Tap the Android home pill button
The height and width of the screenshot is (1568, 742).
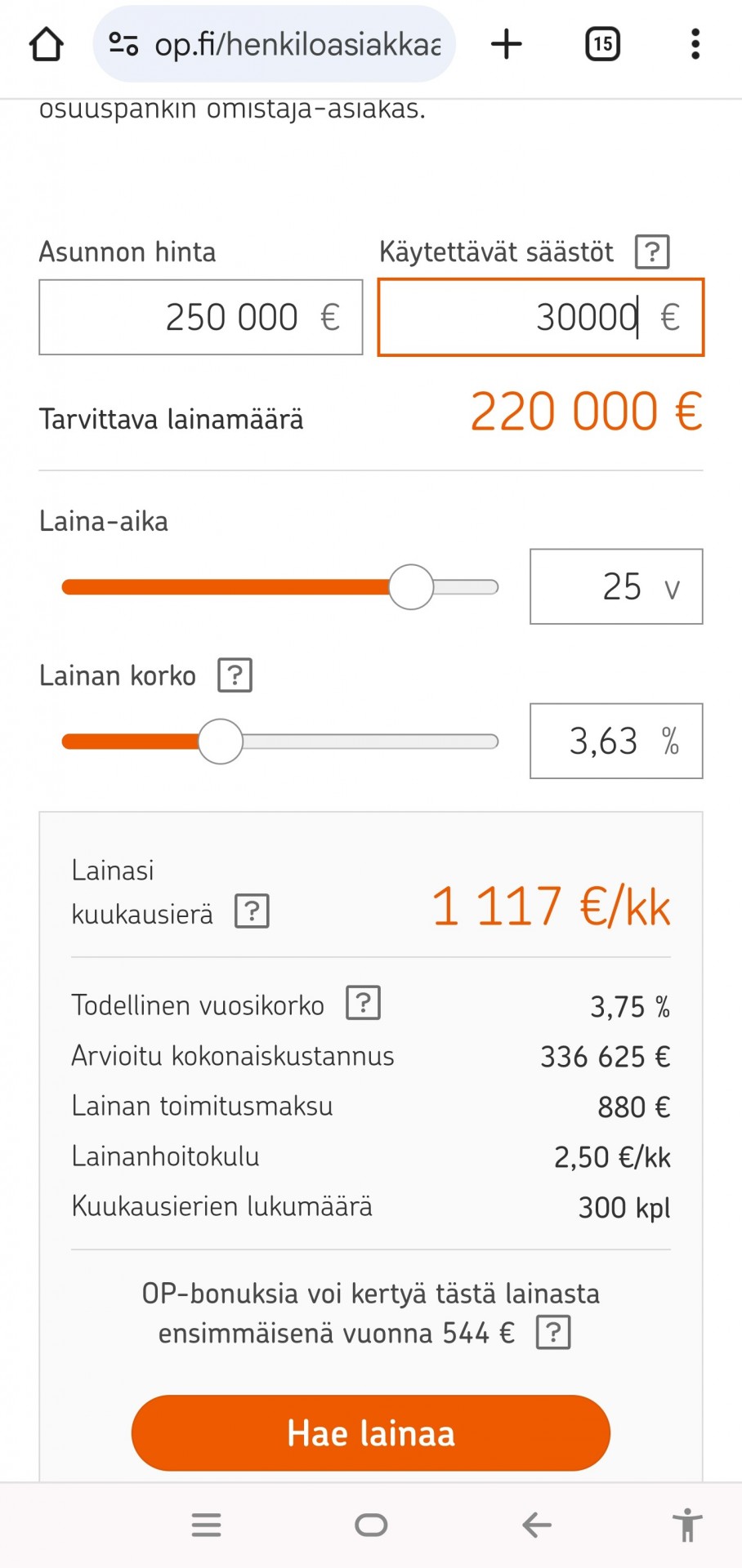(371, 1525)
